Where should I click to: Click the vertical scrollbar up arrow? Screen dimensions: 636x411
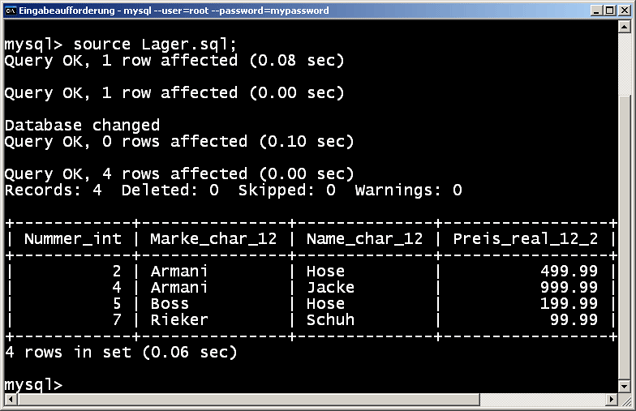624,27
